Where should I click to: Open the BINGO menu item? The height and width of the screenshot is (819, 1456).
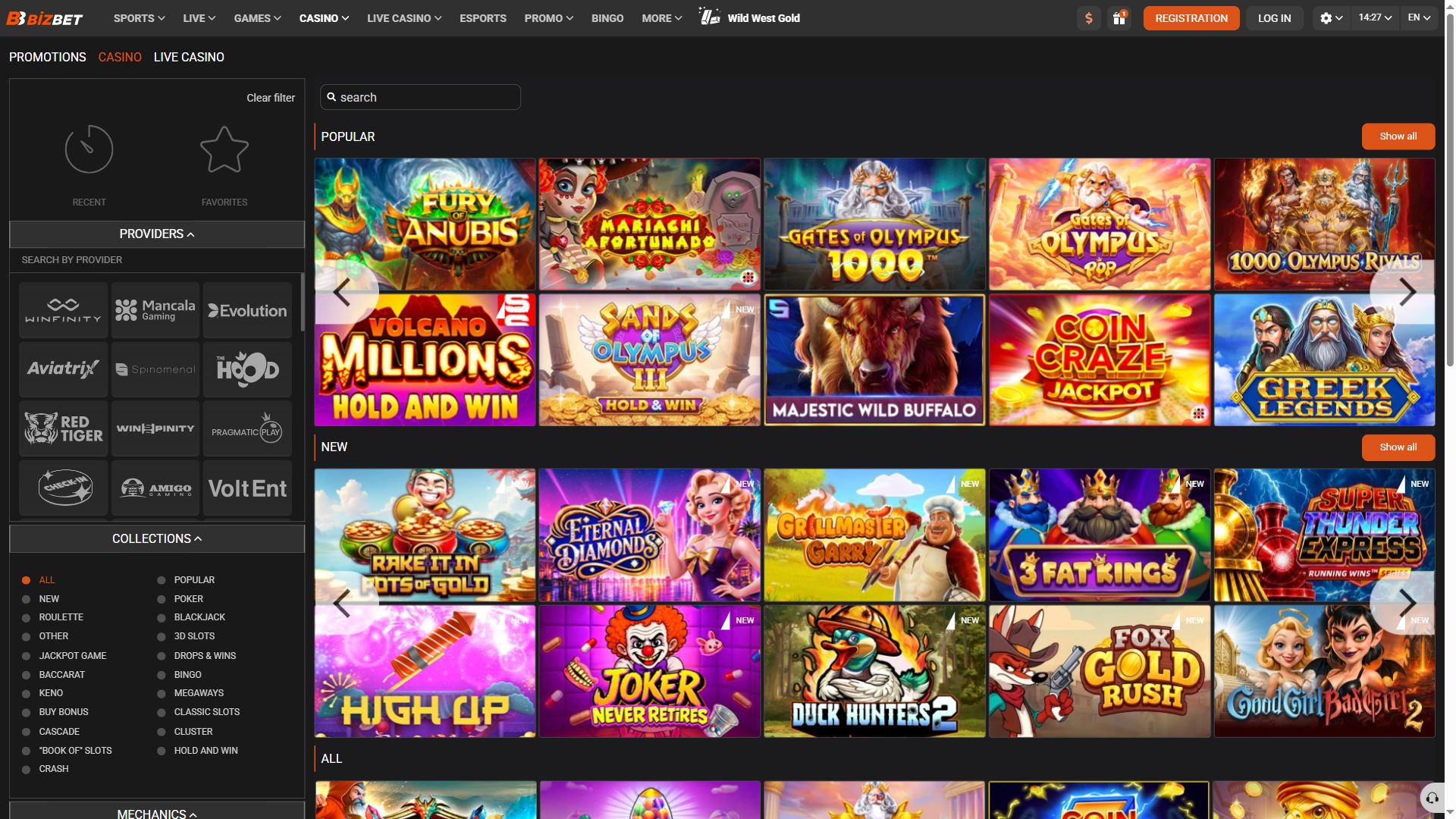click(607, 18)
